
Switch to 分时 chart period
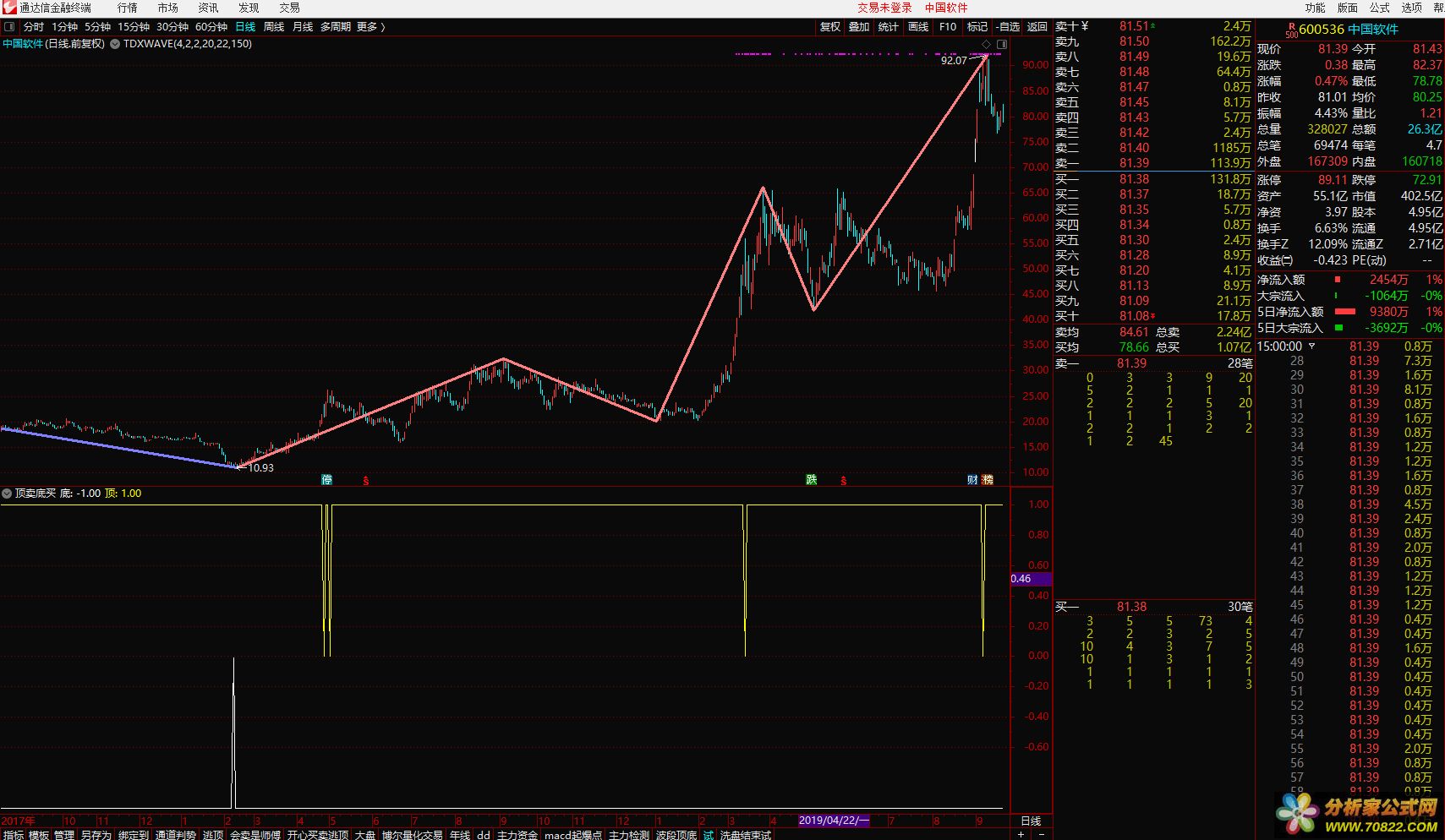click(34, 27)
